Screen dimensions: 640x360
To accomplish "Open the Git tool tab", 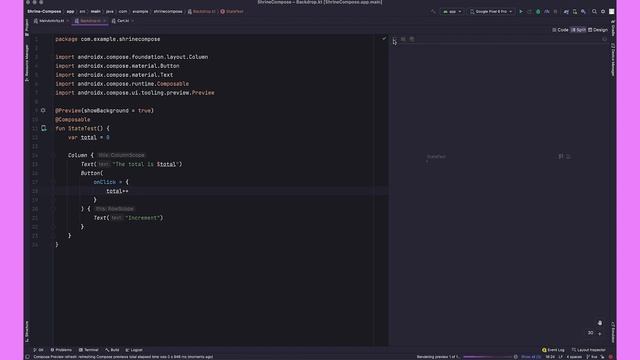I will (x=38, y=350).
